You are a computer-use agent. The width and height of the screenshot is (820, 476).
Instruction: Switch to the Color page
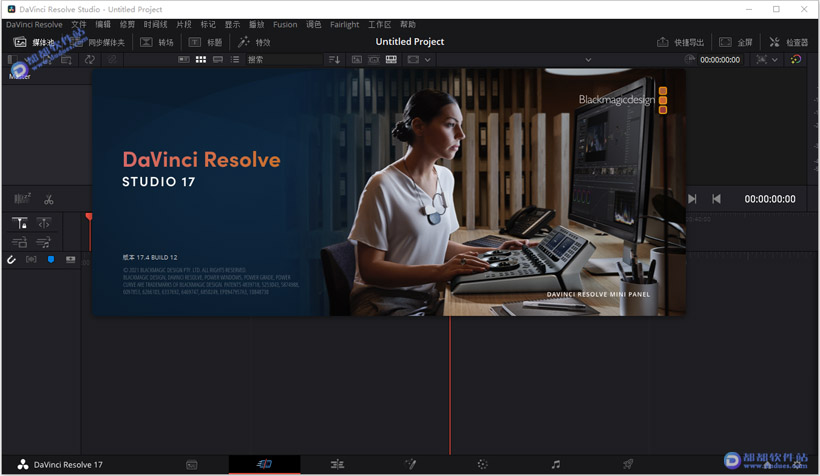(483, 464)
